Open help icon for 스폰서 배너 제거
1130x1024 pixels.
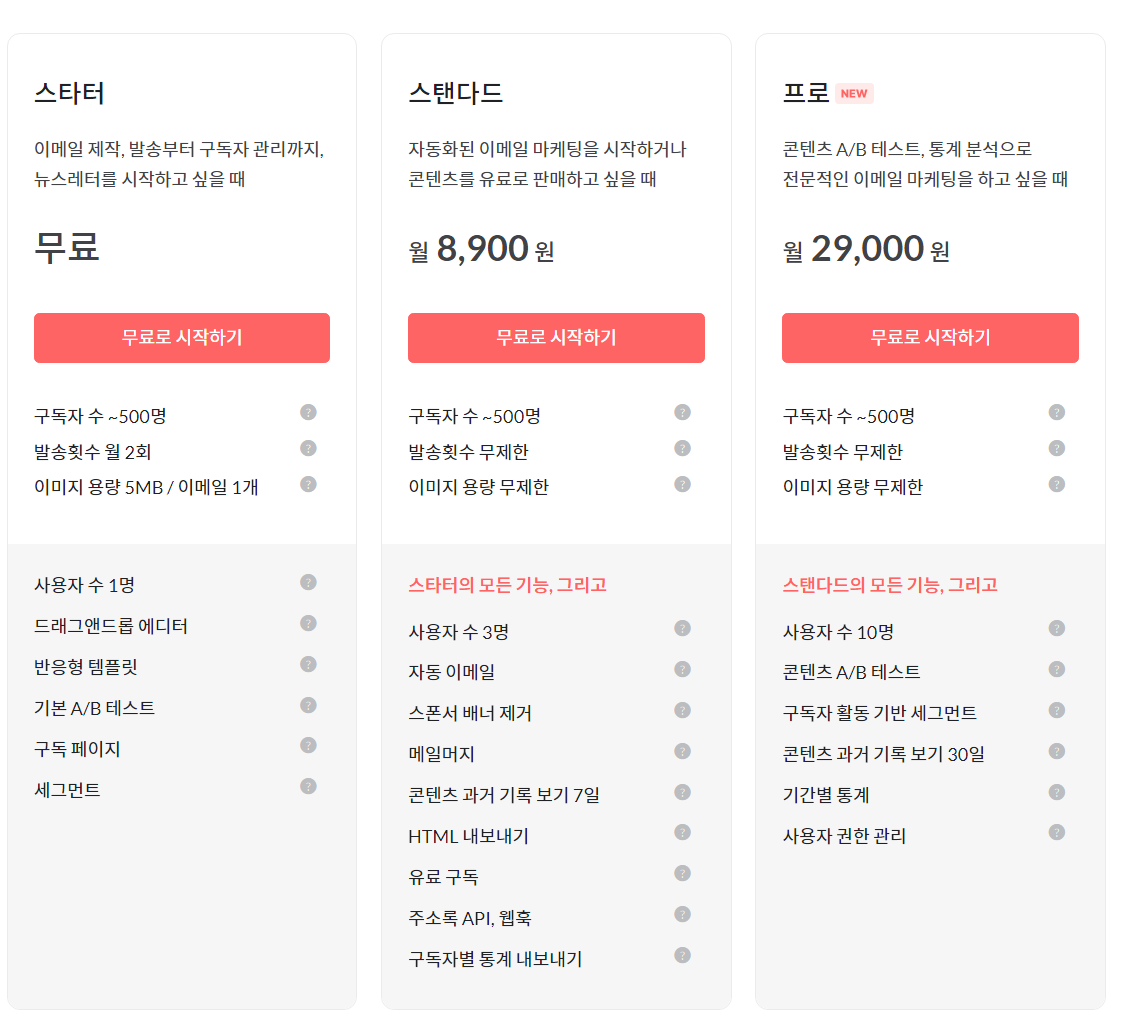[x=682, y=711]
